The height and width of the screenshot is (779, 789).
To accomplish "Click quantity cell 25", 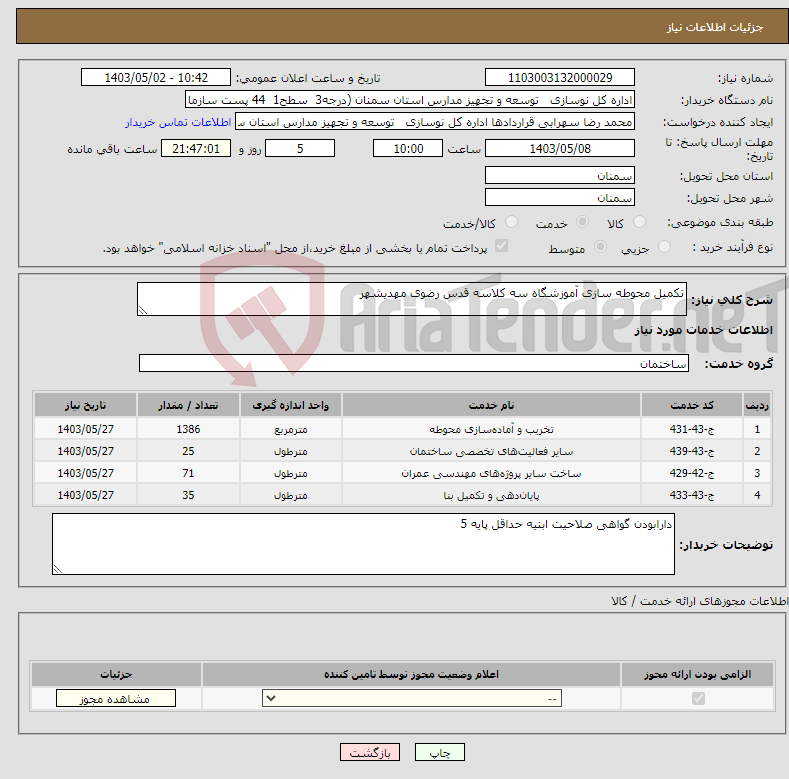I will pyautogui.click(x=188, y=451).
